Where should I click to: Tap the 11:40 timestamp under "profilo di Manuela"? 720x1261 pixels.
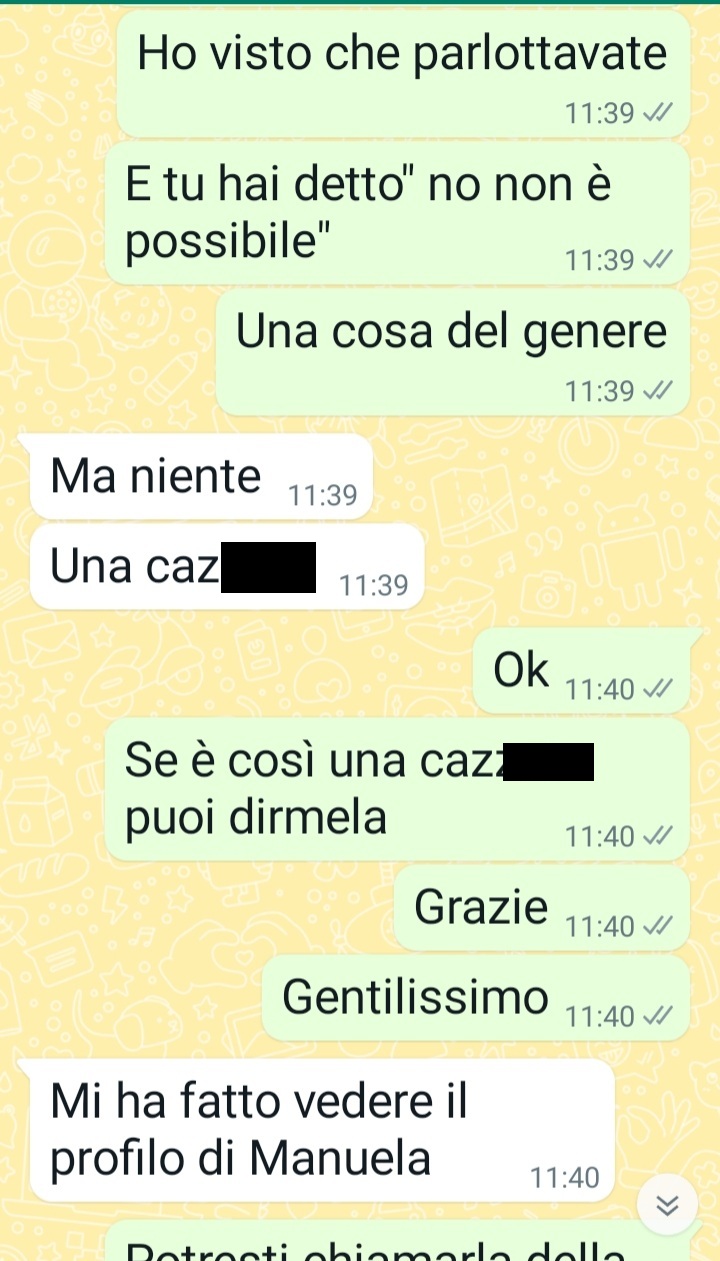pos(566,1178)
